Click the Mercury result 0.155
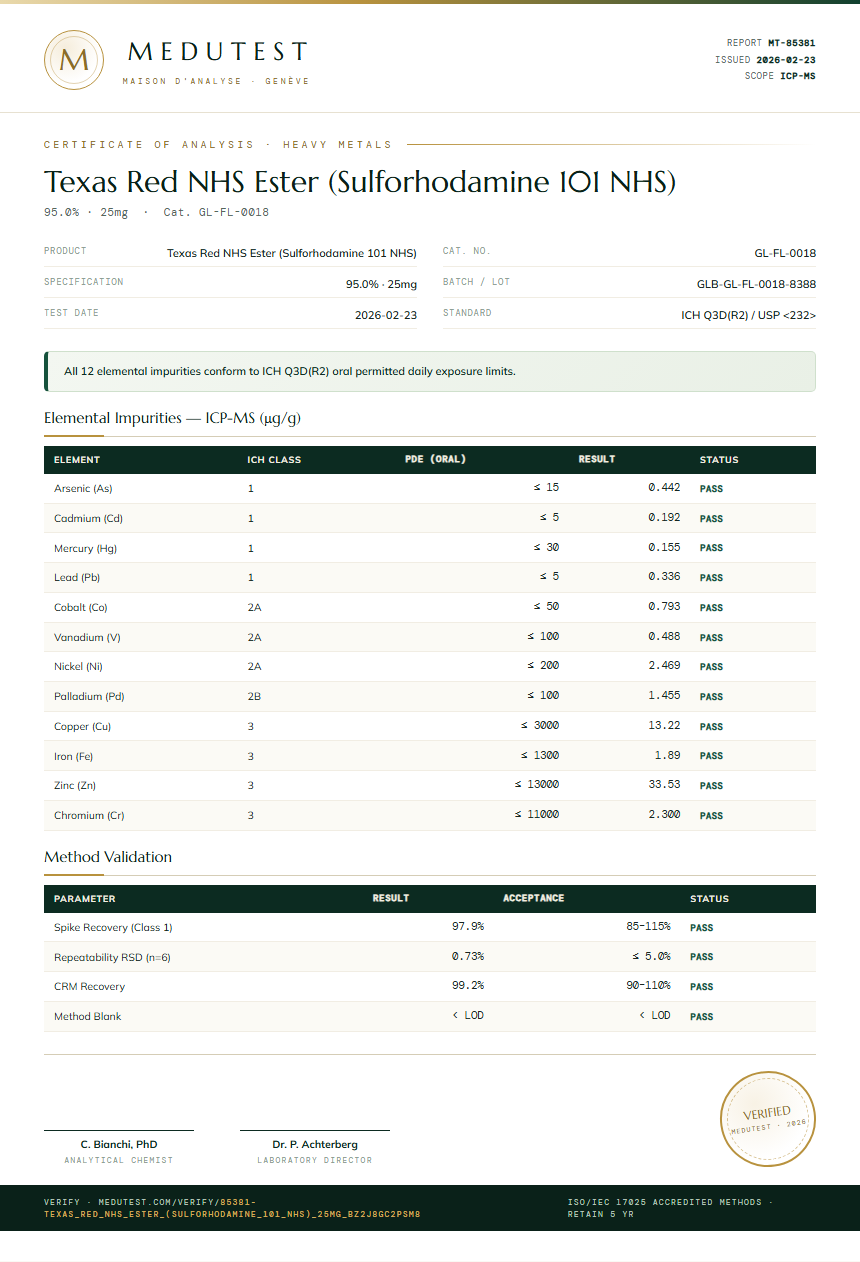 tap(664, 547)
